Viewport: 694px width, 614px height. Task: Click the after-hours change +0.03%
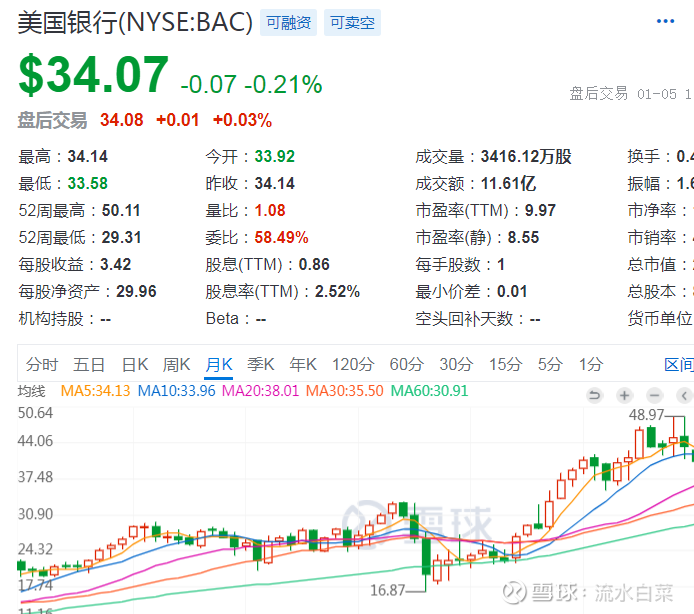pos(242,120)
